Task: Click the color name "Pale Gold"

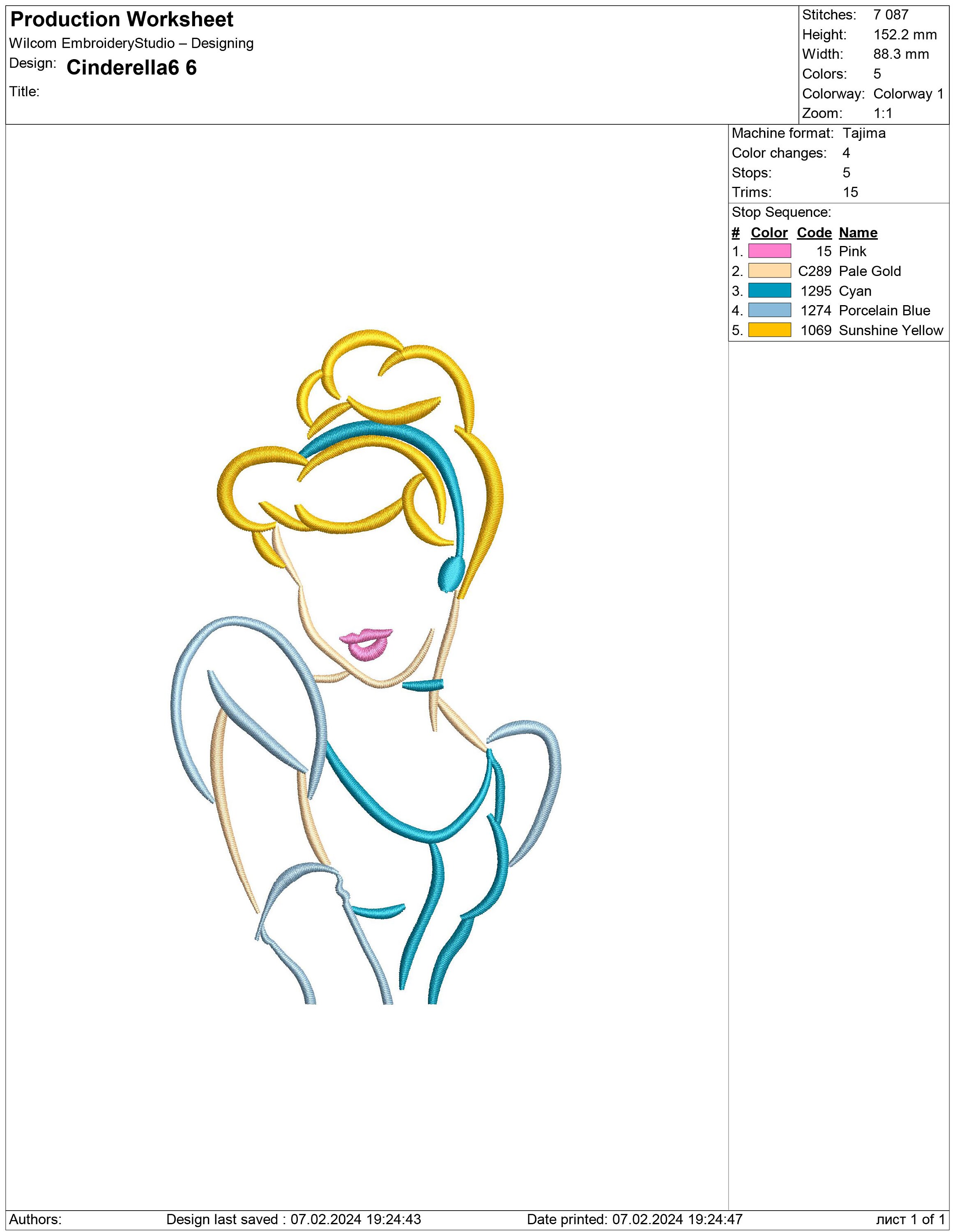Action: coord(870,271)
